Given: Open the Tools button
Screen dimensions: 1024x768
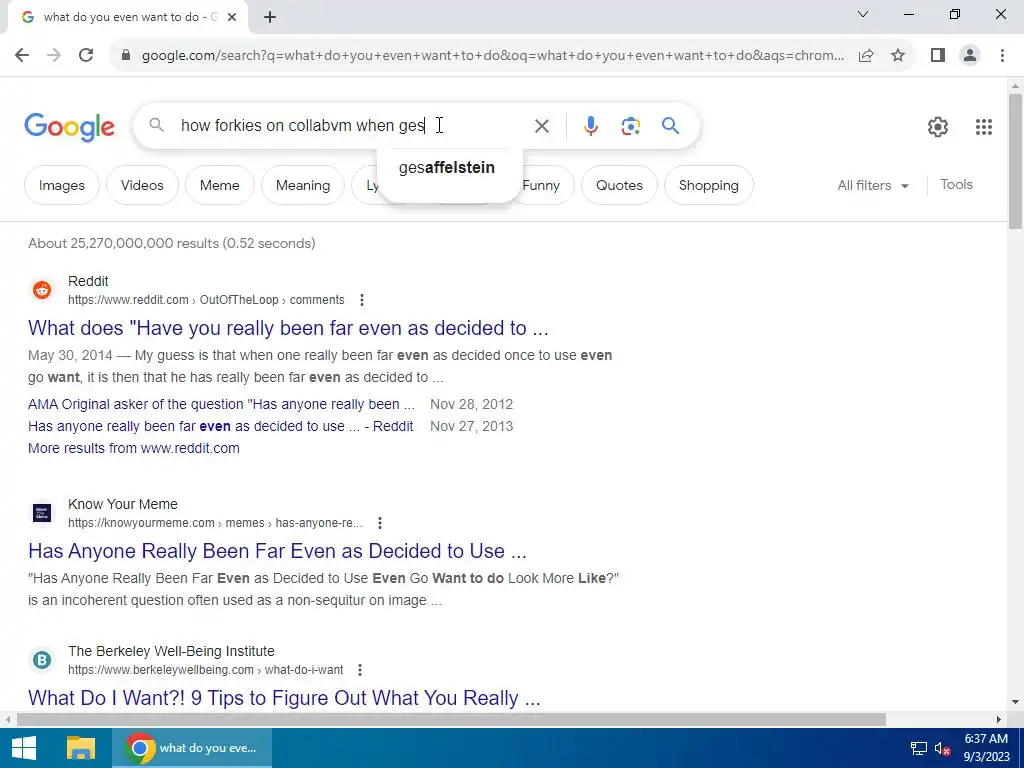Looking at the screenshot, I should click(x=956, y=185).
